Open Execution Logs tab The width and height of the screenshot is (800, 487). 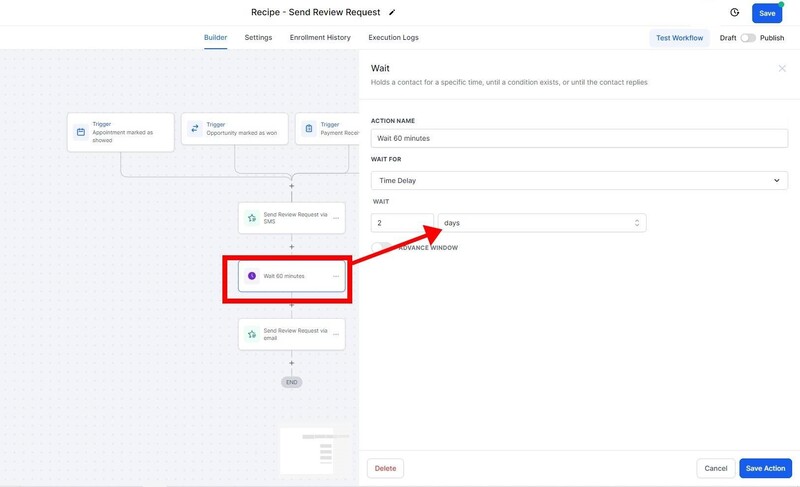click(393, 37)
